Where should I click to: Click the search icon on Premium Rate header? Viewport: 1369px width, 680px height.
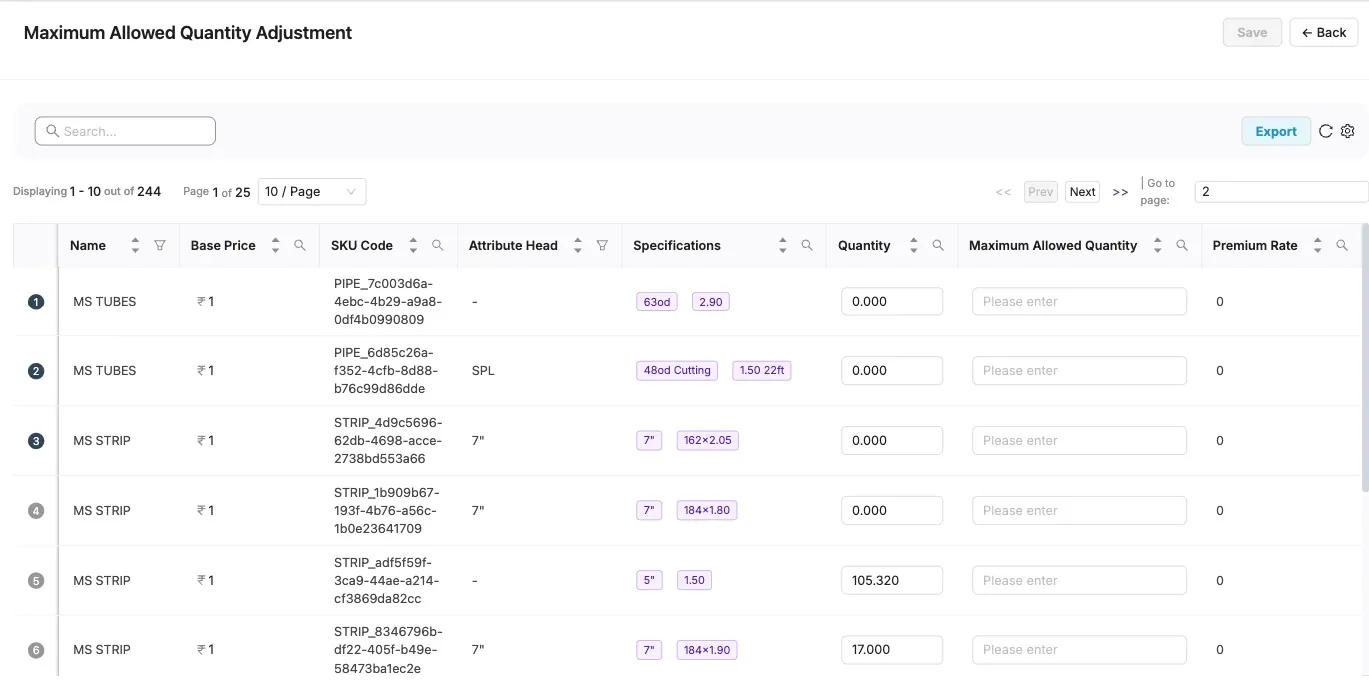[x=1341, y=245]
